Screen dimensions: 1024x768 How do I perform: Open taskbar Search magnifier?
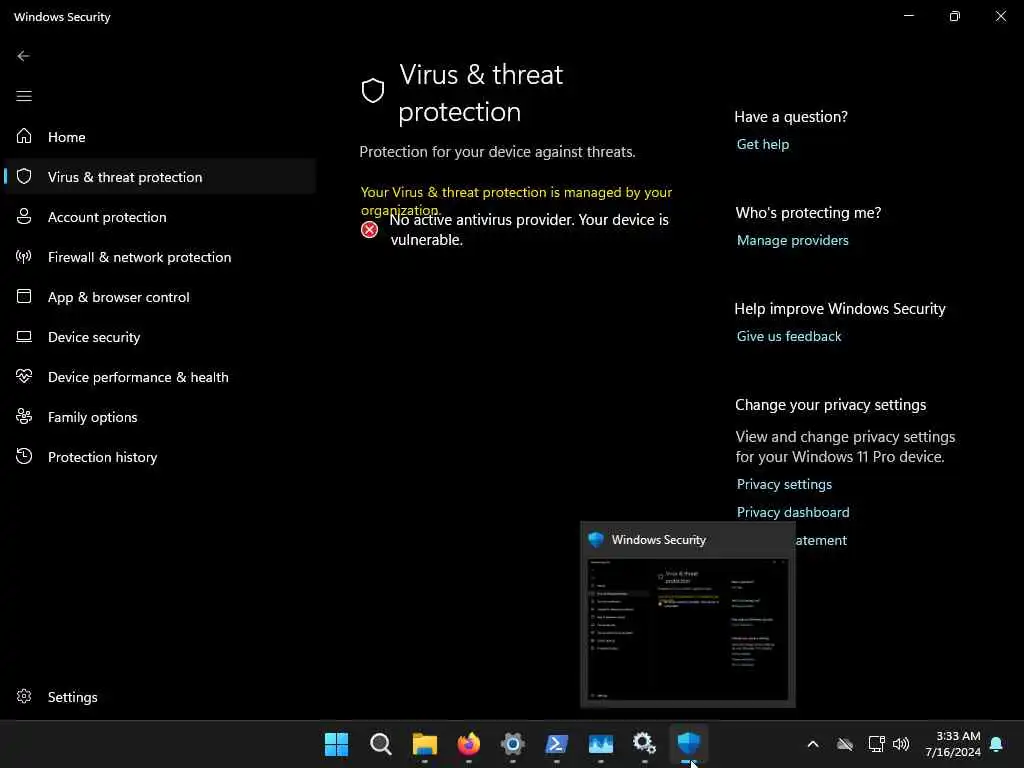point(380,744)
